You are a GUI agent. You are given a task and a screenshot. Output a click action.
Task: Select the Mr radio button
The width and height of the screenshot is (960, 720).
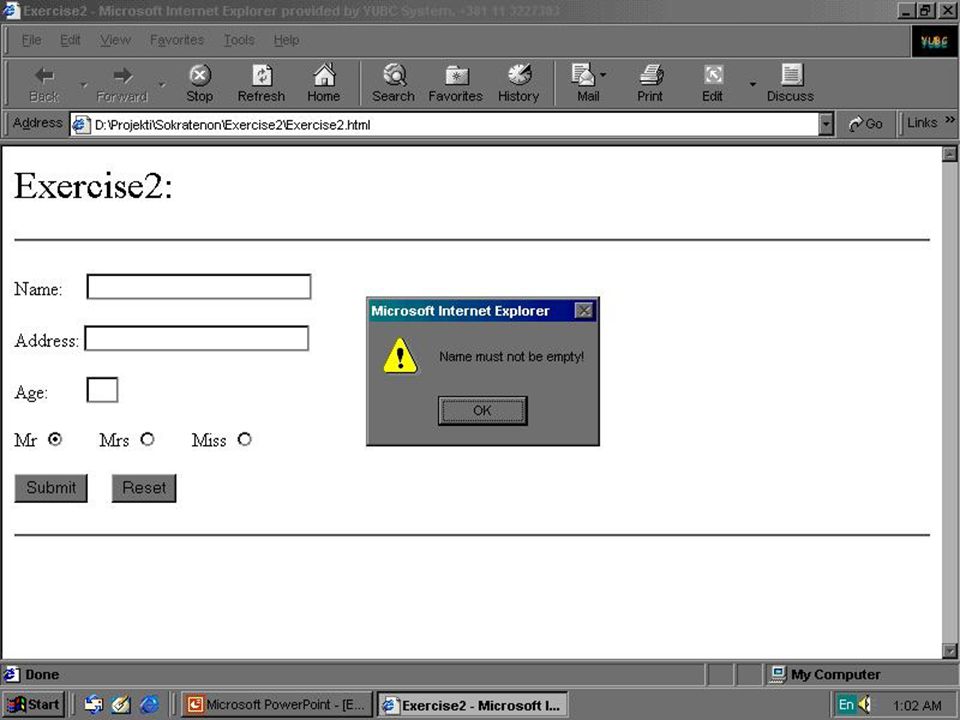[x=55, y=439]
